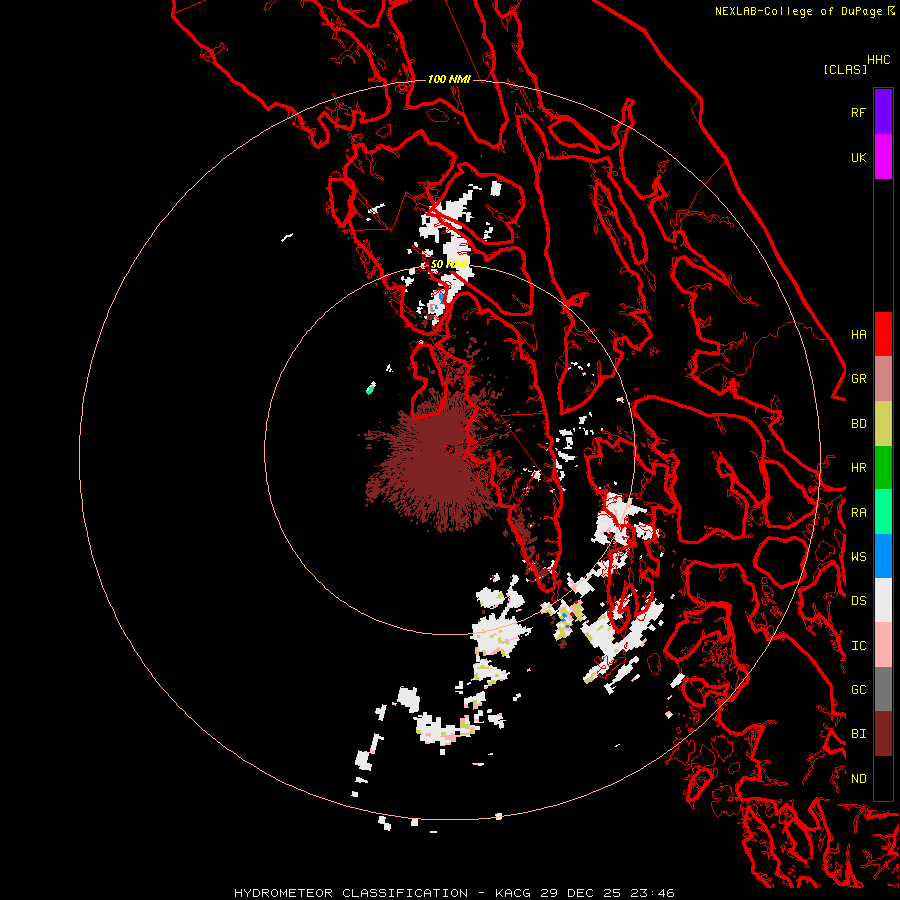This screenshot has width=900, height=900.
Task: Click the DS white legend swatch
Action: point(883,600)
